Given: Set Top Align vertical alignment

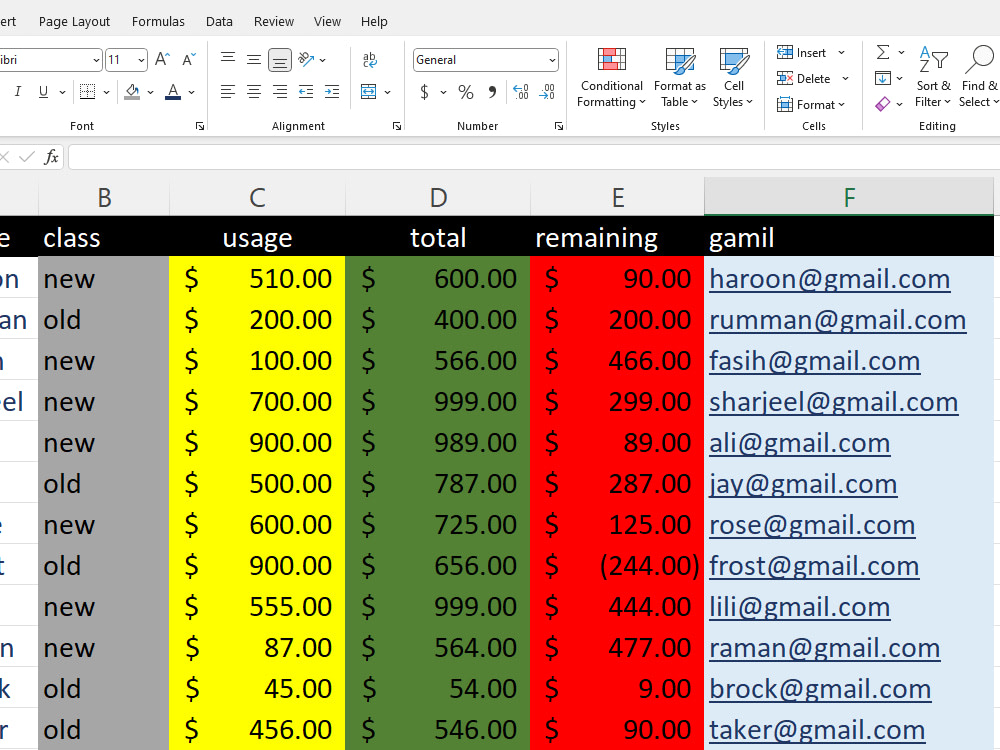Looking at the screenshot, I should (x=228, y=60).
